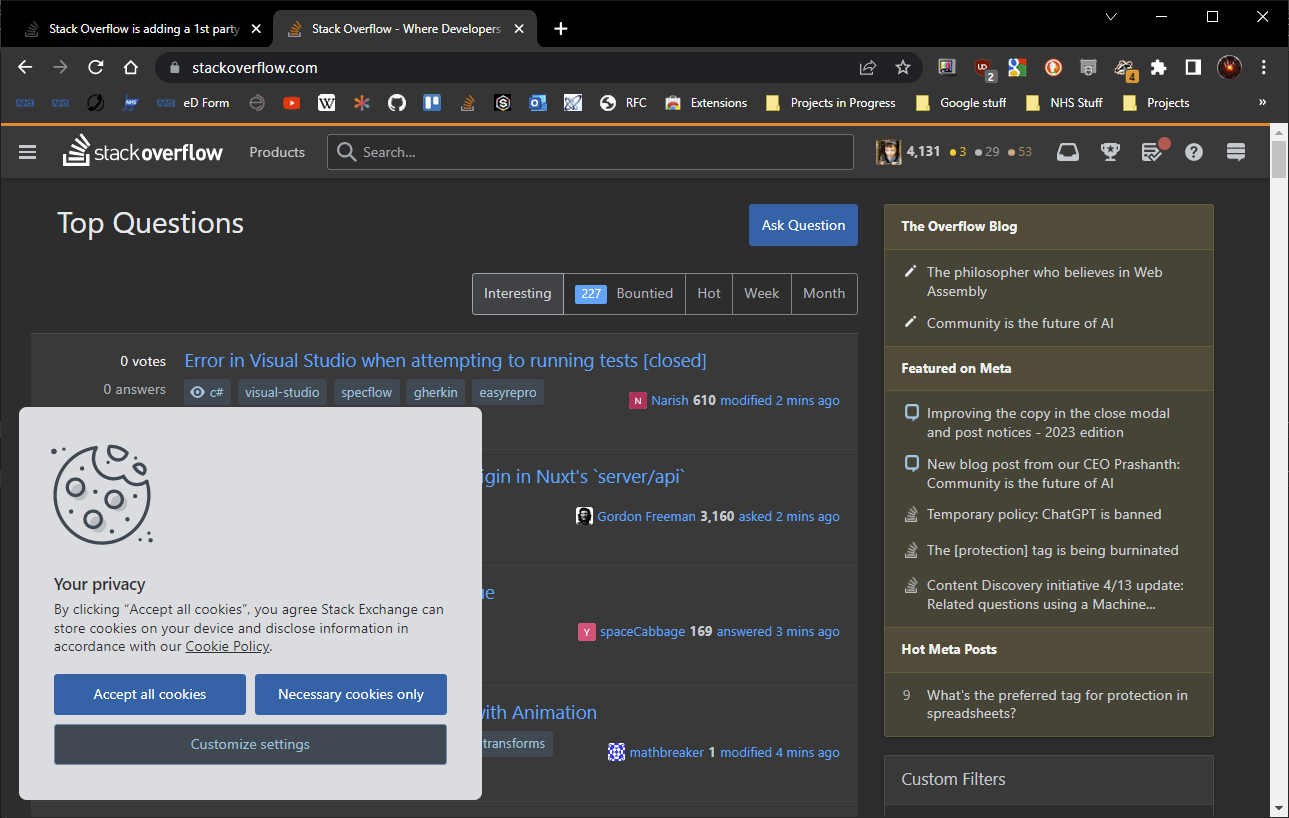This screenshot has width=1289, height=818.
Task: Open the Stack Overflow bookmark icon
Action: [467, 102]
